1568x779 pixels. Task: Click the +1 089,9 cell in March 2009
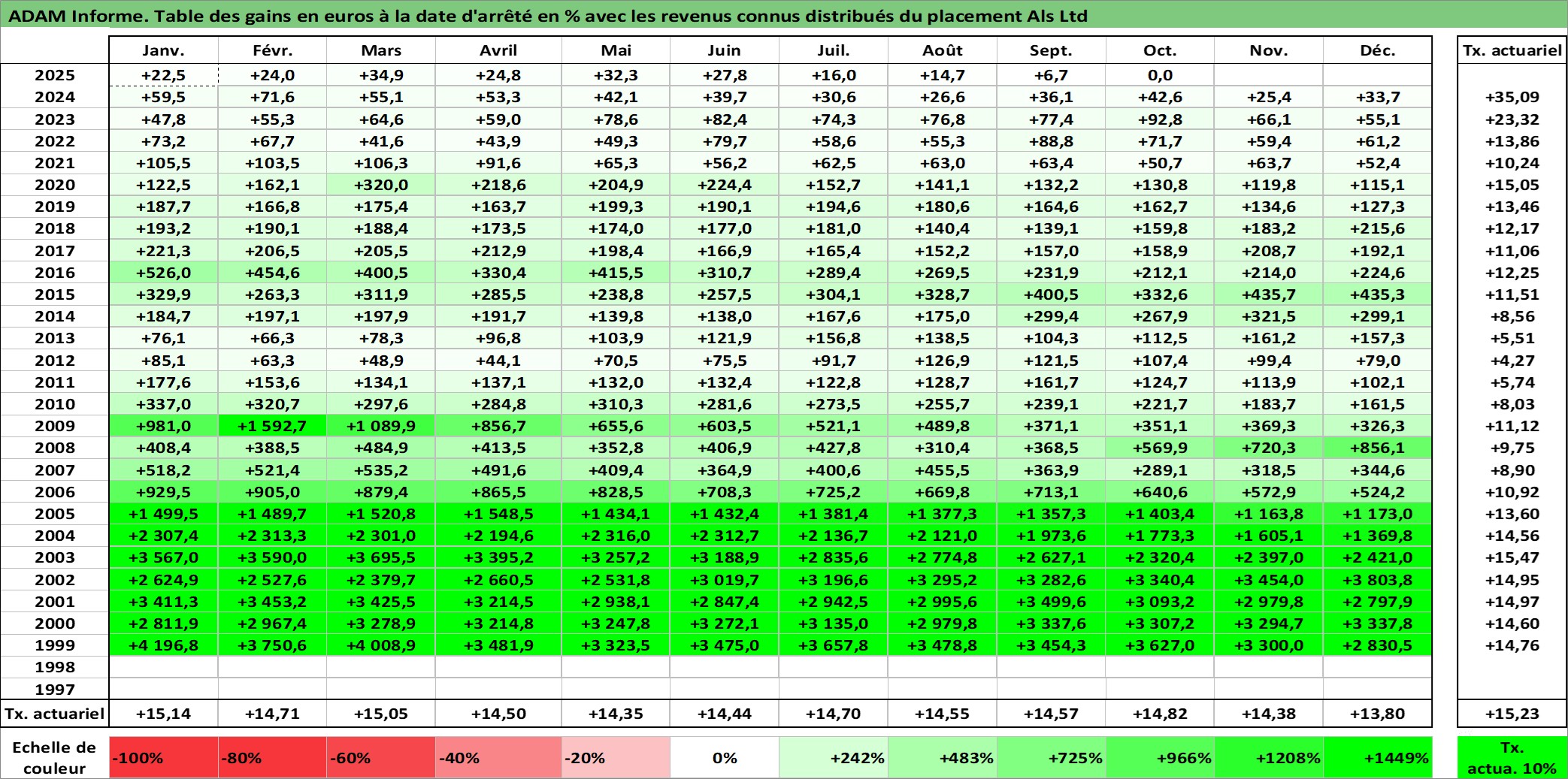(x=381, y=426)
